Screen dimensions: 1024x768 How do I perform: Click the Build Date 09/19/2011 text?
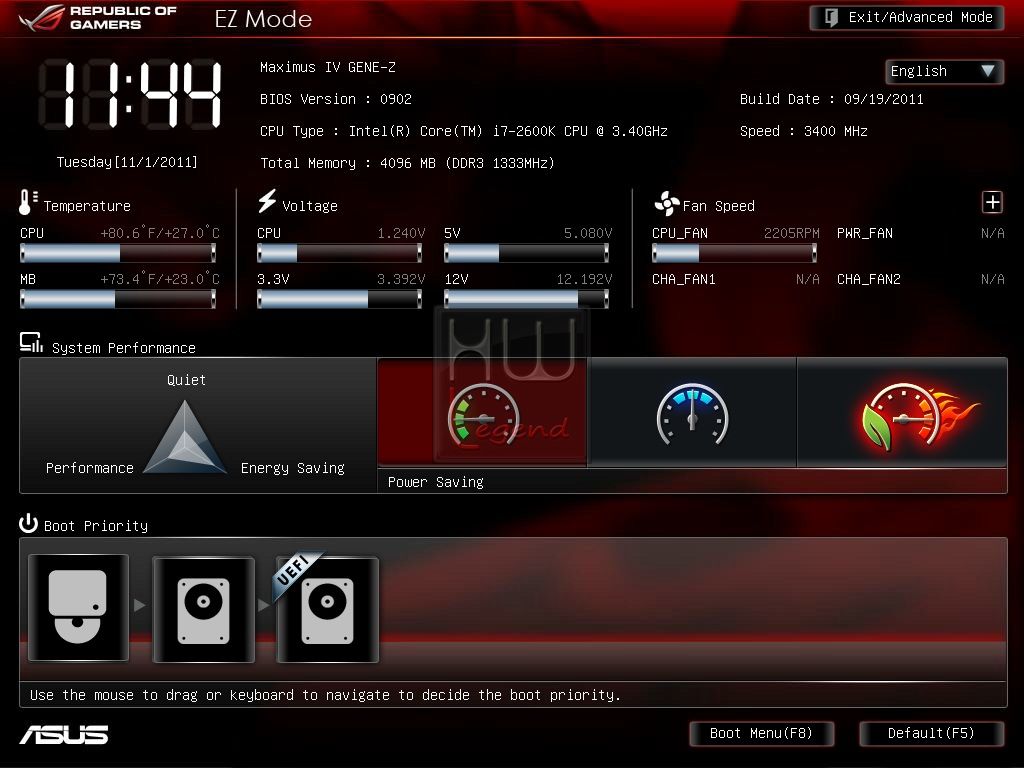pos(831,99)
